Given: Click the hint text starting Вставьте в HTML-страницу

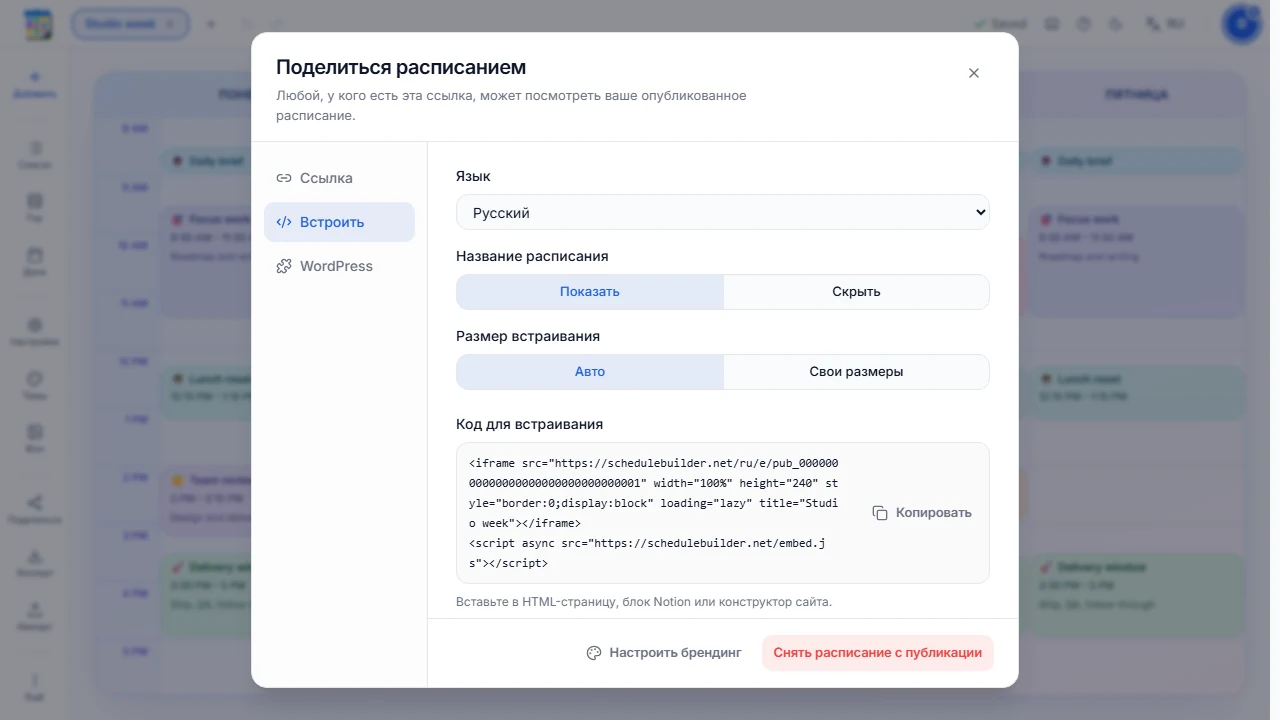Looking at the screenshot, I should [x=644, y=602].
